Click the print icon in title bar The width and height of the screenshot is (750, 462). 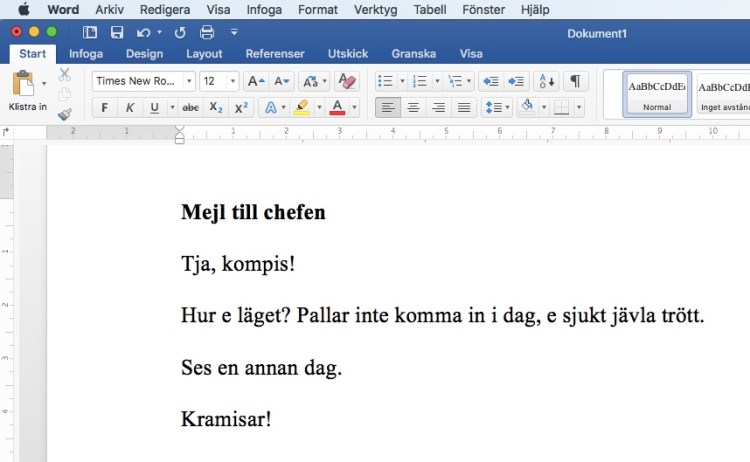point(207,32)
